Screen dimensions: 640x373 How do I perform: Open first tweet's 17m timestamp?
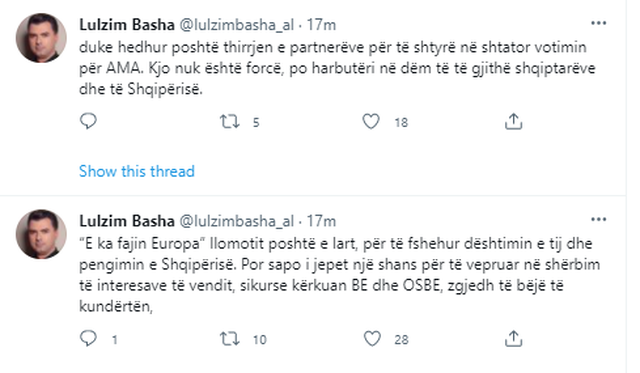[321, 25]
